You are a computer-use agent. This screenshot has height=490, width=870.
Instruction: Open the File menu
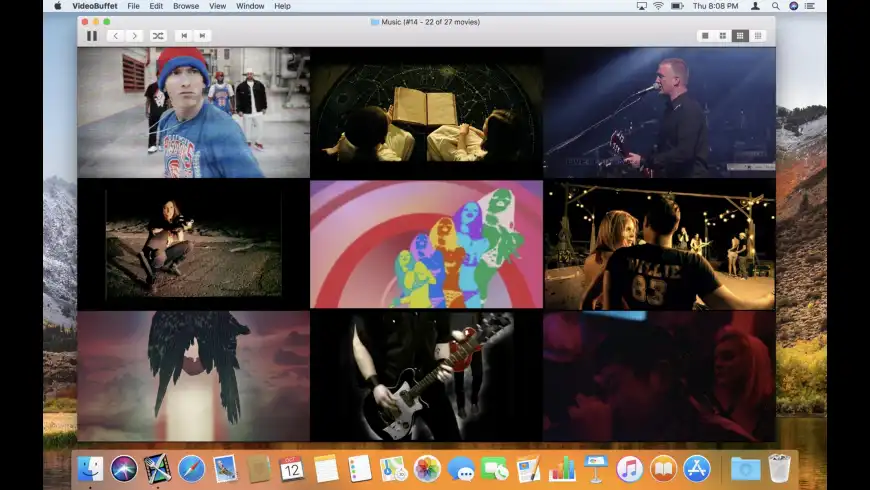133,6
